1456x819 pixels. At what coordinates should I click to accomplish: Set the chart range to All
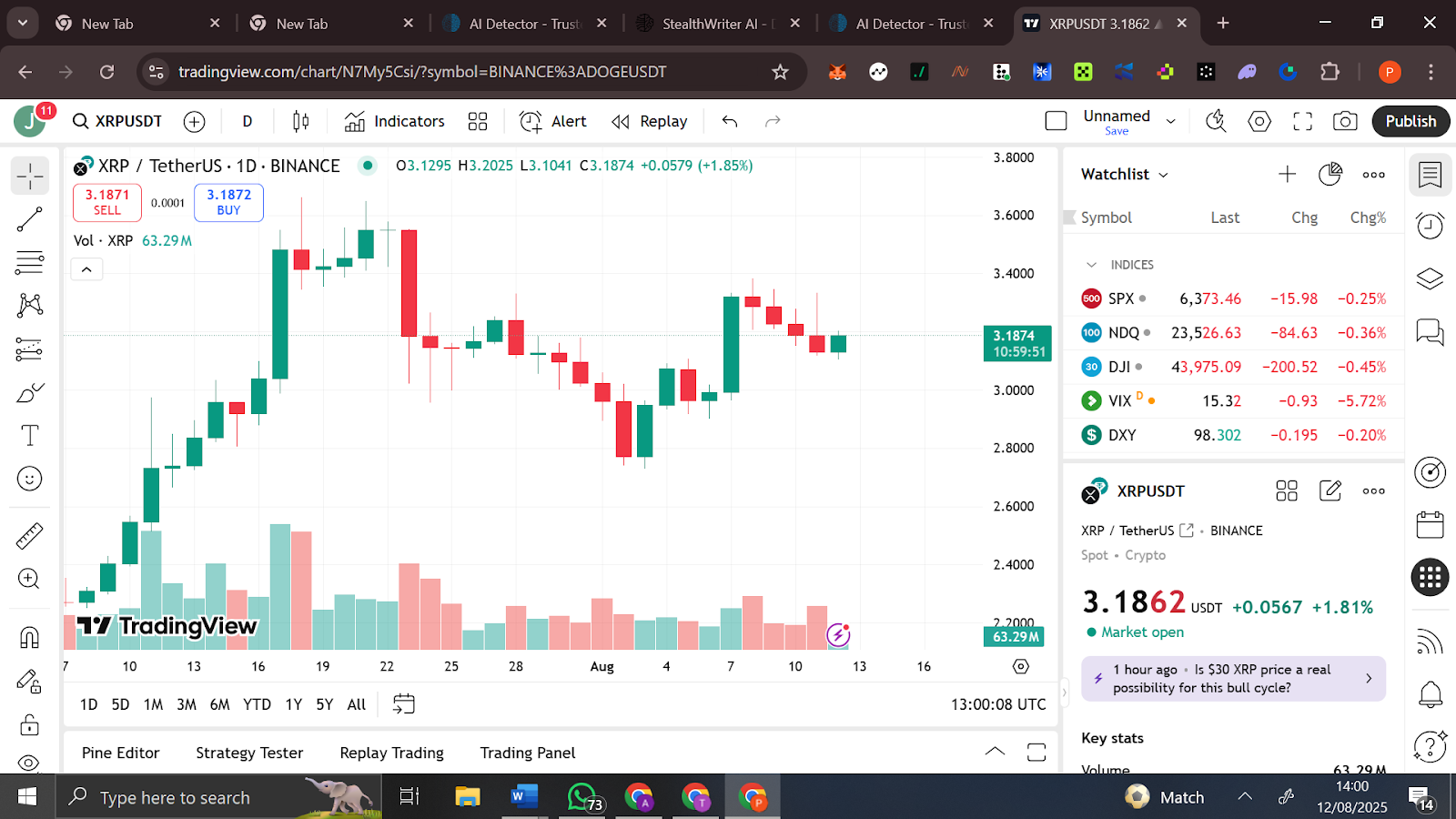point(357,704)
